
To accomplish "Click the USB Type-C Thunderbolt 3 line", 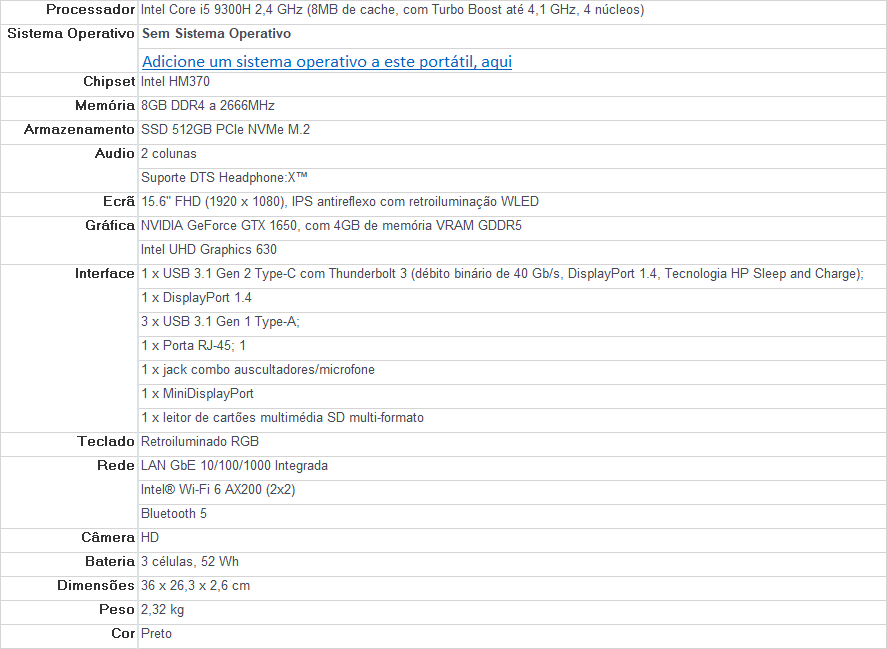I will pos(502,274).
